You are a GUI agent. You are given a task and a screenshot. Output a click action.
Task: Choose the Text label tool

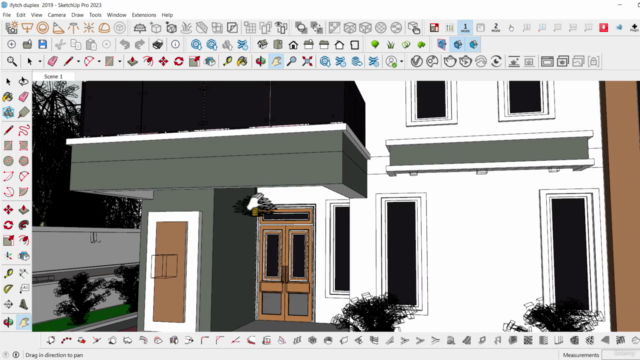[24, 289]
